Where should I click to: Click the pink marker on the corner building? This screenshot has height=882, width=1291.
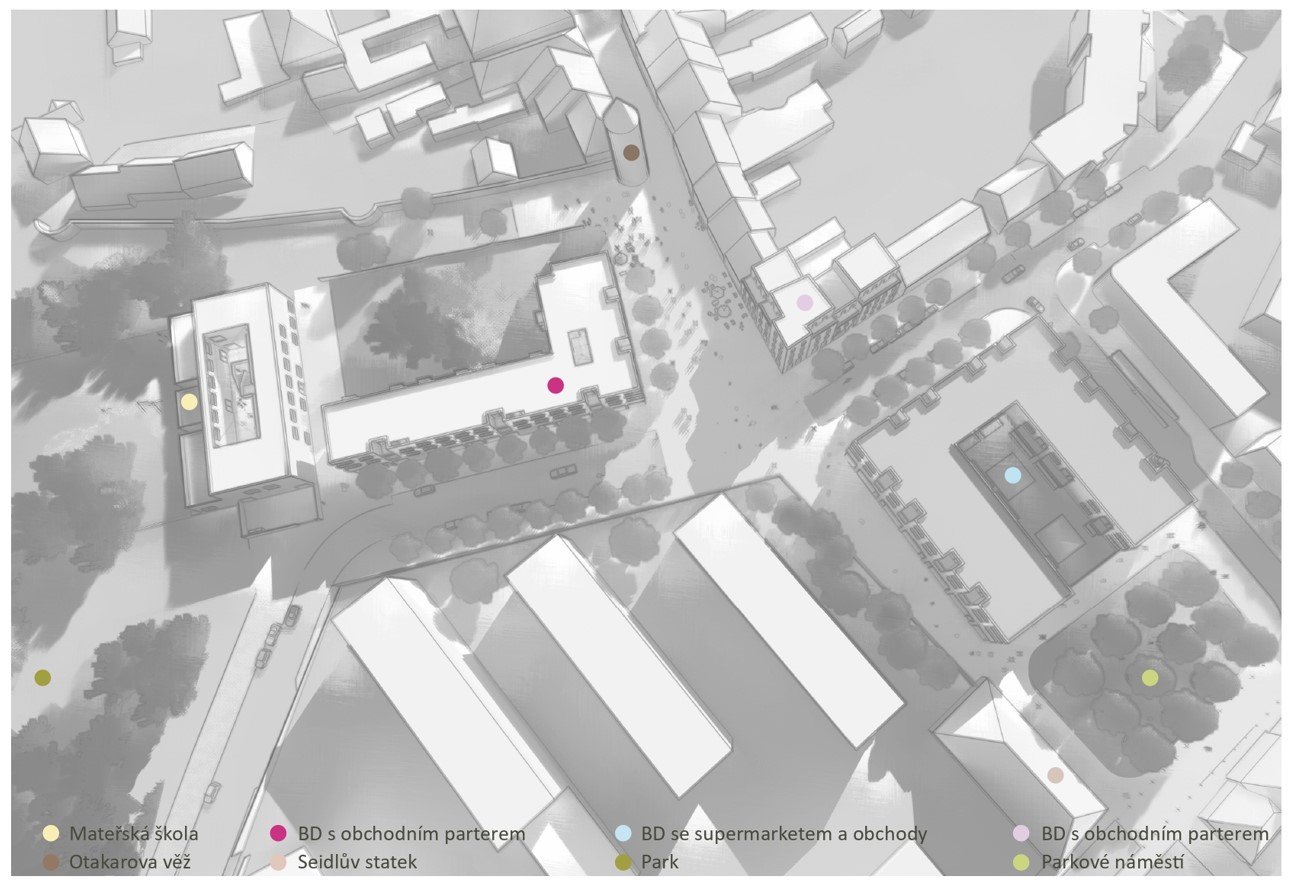pos(804,302)
